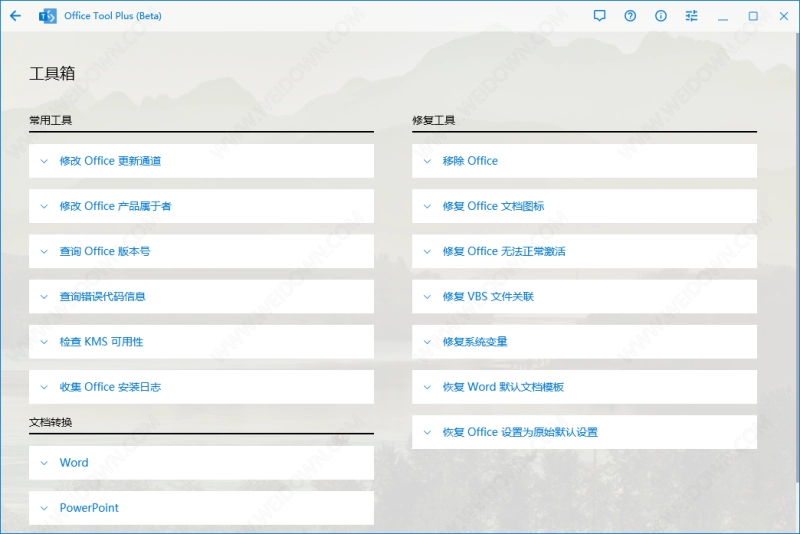This screenshot has height=534, width=800.
Task: Expand chevron for 修复 Office 无法正常激活
Action: (428, 251)
